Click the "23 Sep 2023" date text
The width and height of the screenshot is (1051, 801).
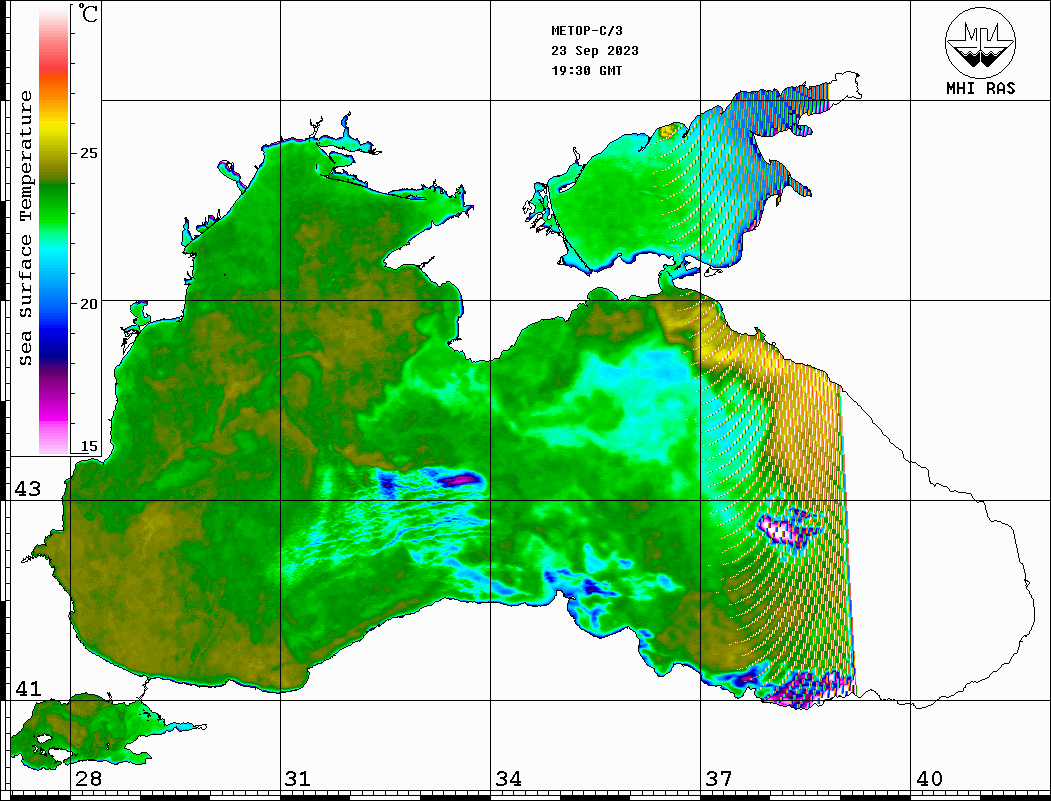[x=595, y=51]
